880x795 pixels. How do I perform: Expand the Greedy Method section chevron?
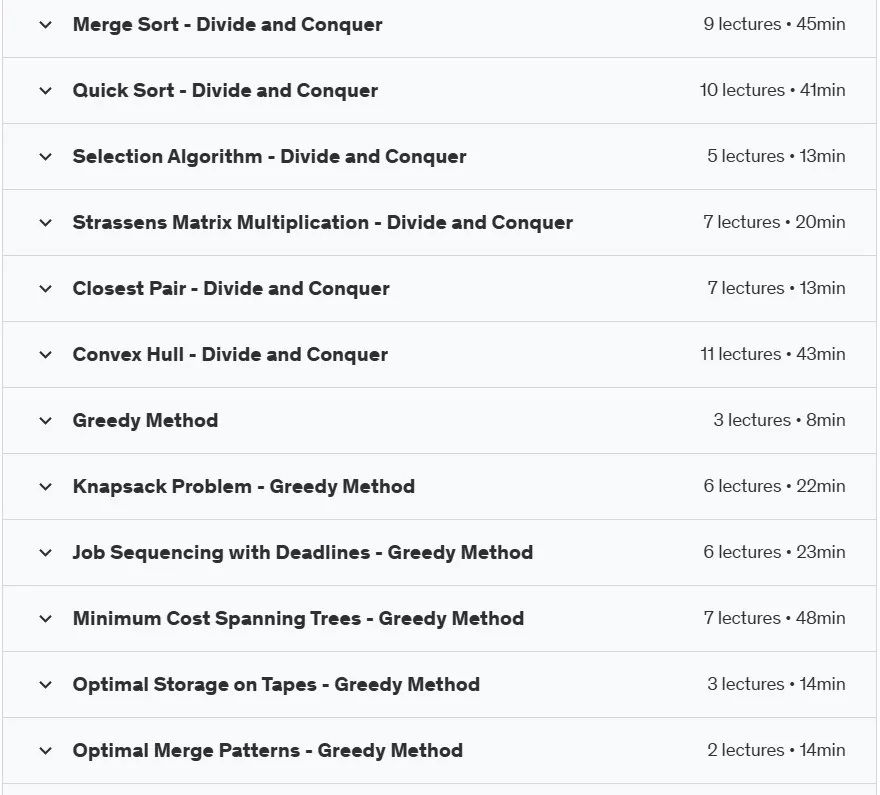(x=45, y=421)
